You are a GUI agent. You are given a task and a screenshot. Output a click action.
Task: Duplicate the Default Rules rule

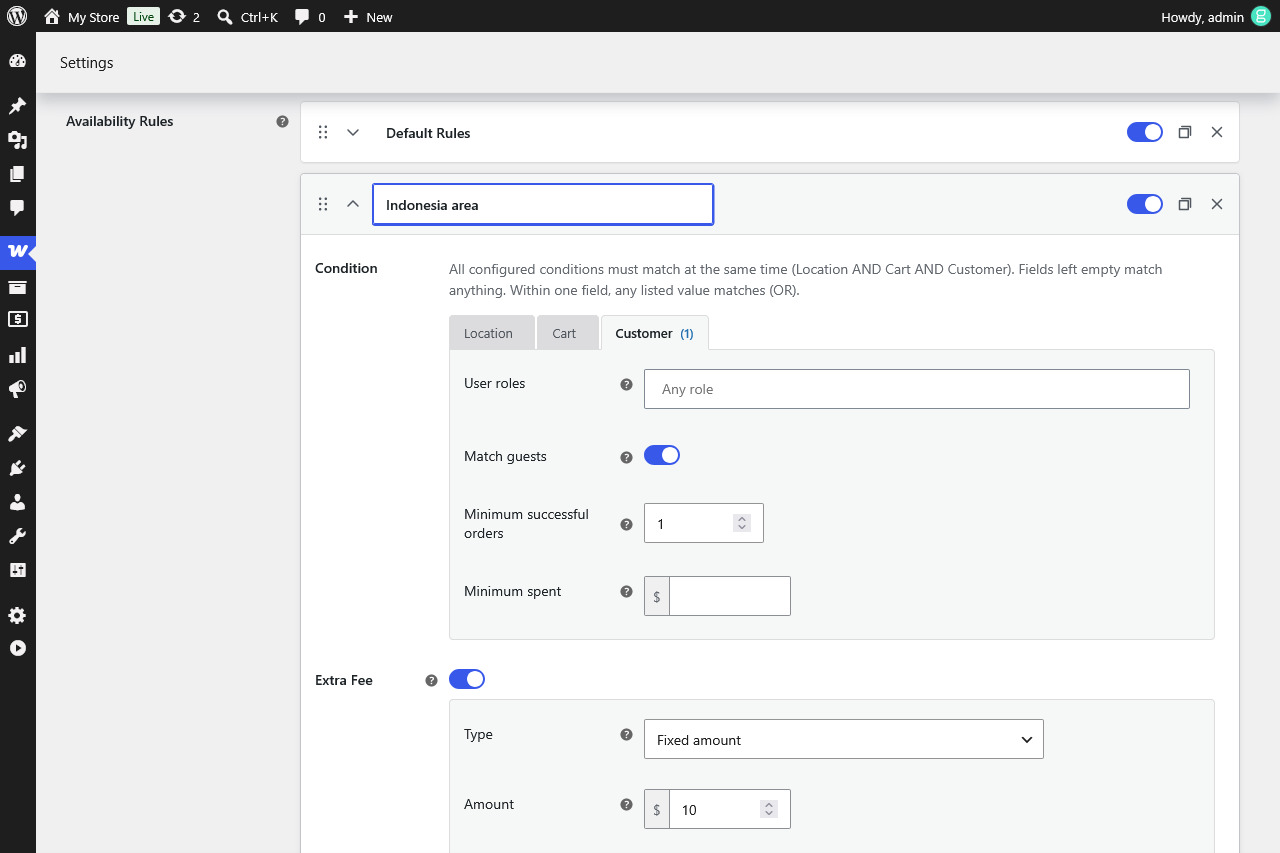point(1185,132)
